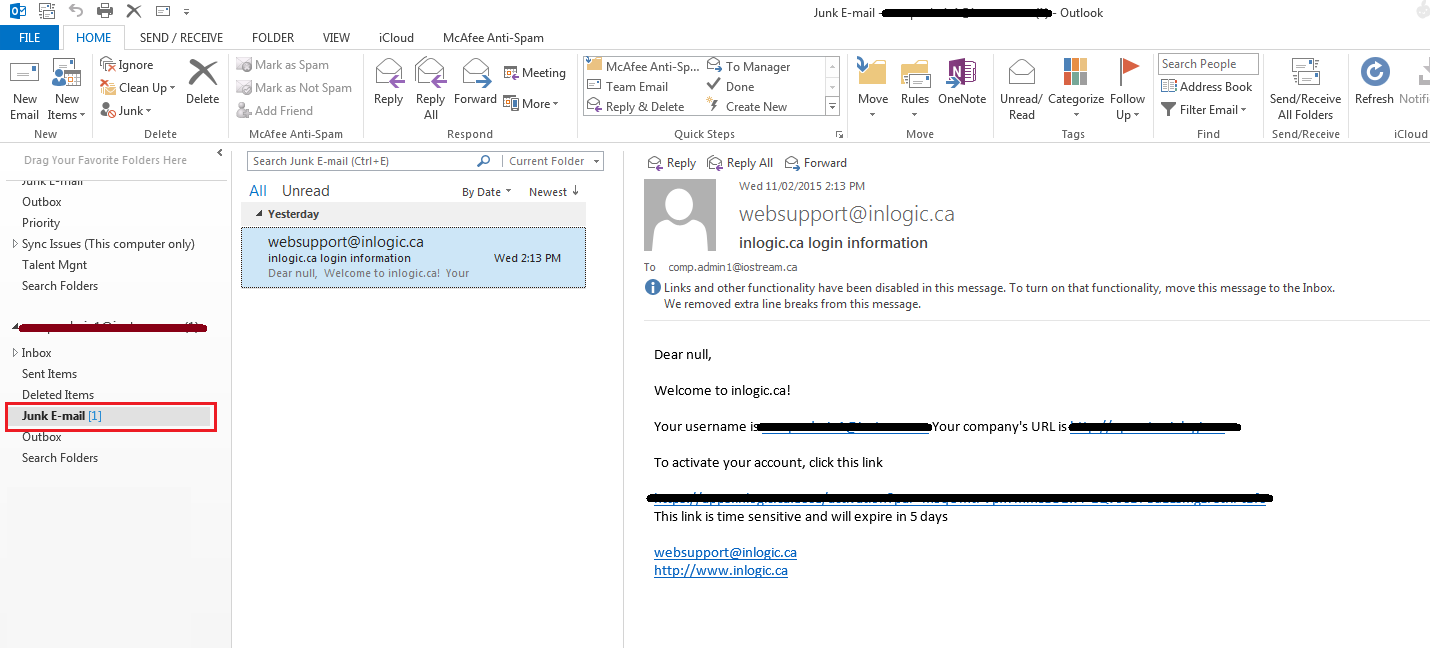Click the websupport@inlogic.ca link in body
1430x648 pixels.
(725, 552)
